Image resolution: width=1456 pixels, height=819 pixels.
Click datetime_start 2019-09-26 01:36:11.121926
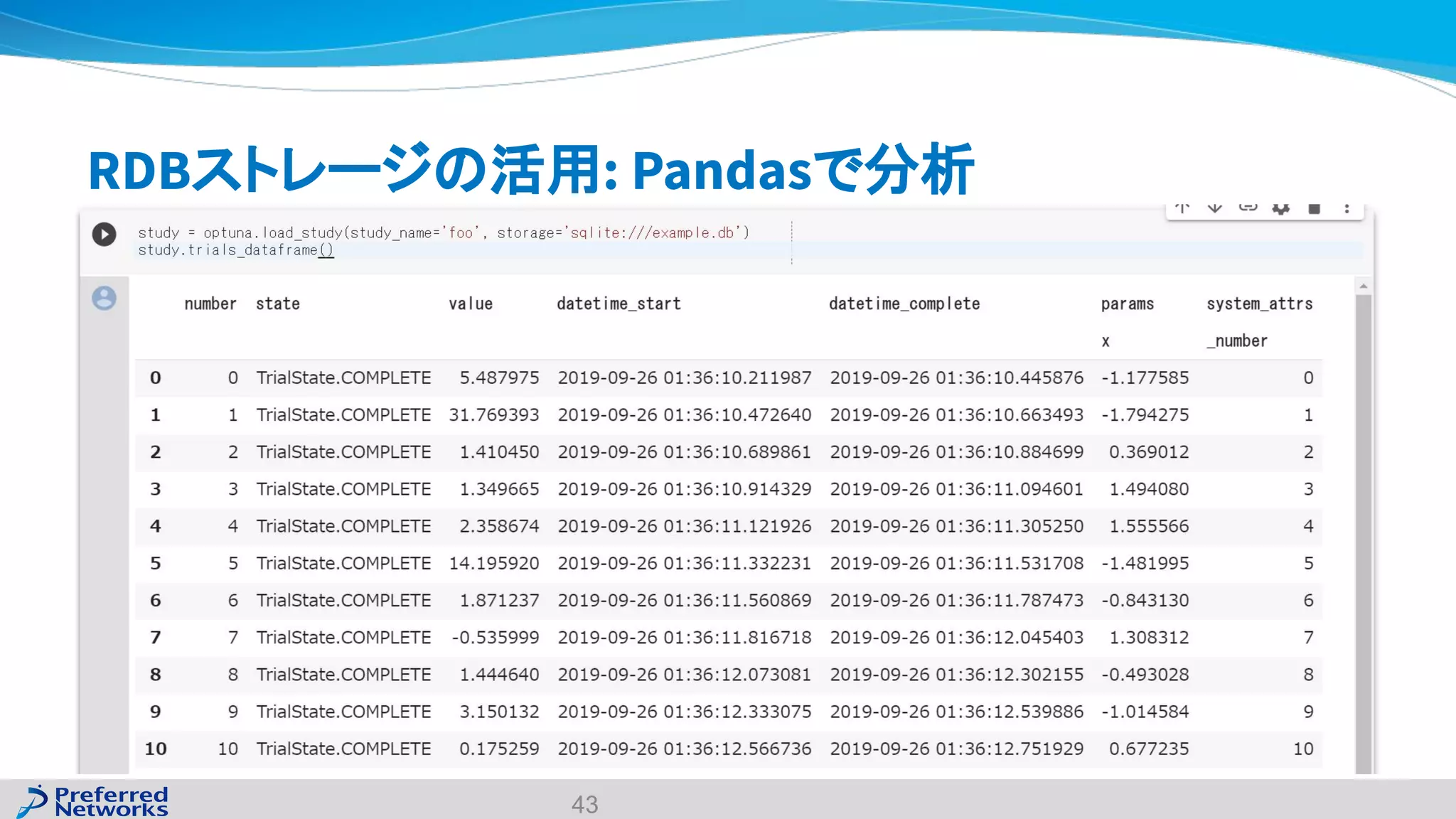pyautogui.click(x=685, y=526)
